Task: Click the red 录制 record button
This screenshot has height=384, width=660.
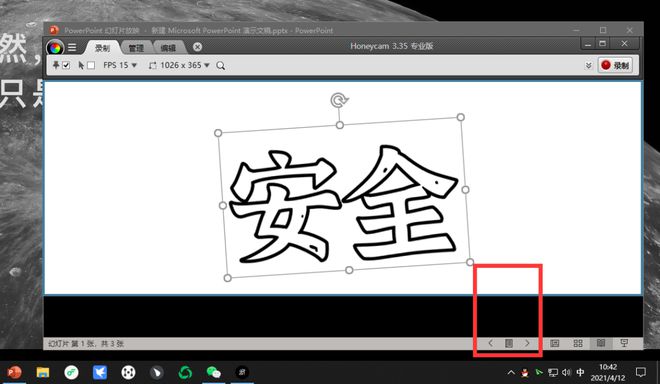Action: 615,65
